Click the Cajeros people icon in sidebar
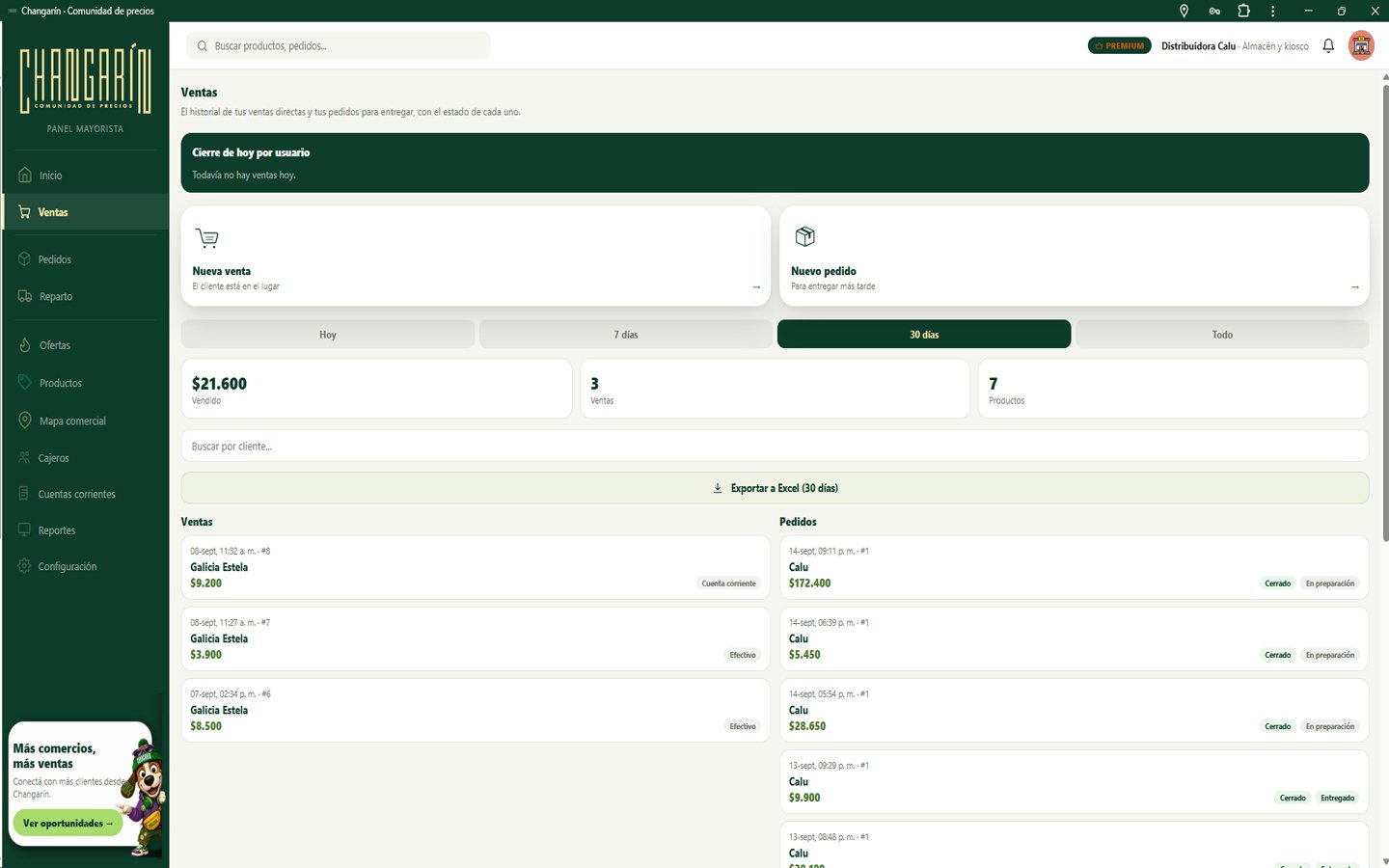 pyautogui.click(x=24, y=457)
